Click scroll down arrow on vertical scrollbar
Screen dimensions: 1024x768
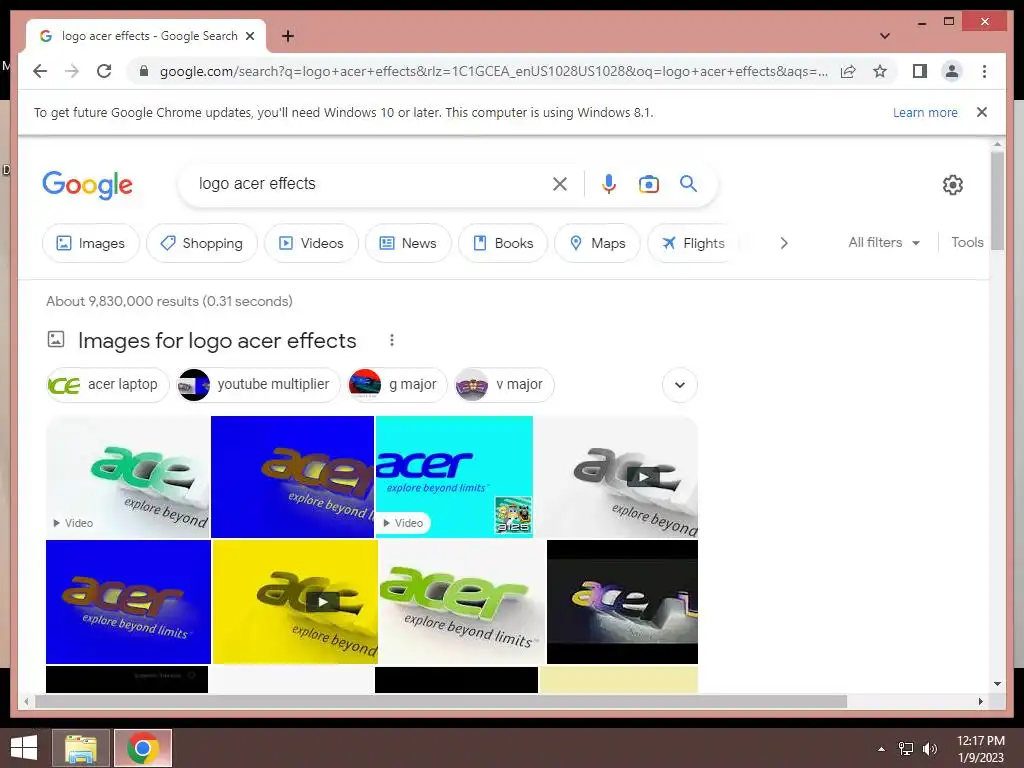[997, 684]
